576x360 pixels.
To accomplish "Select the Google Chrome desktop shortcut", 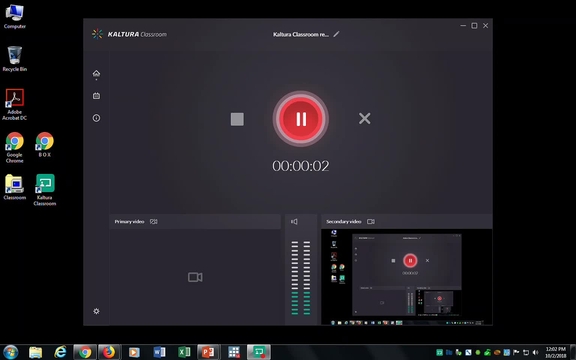I will click(x=15, y=147).
